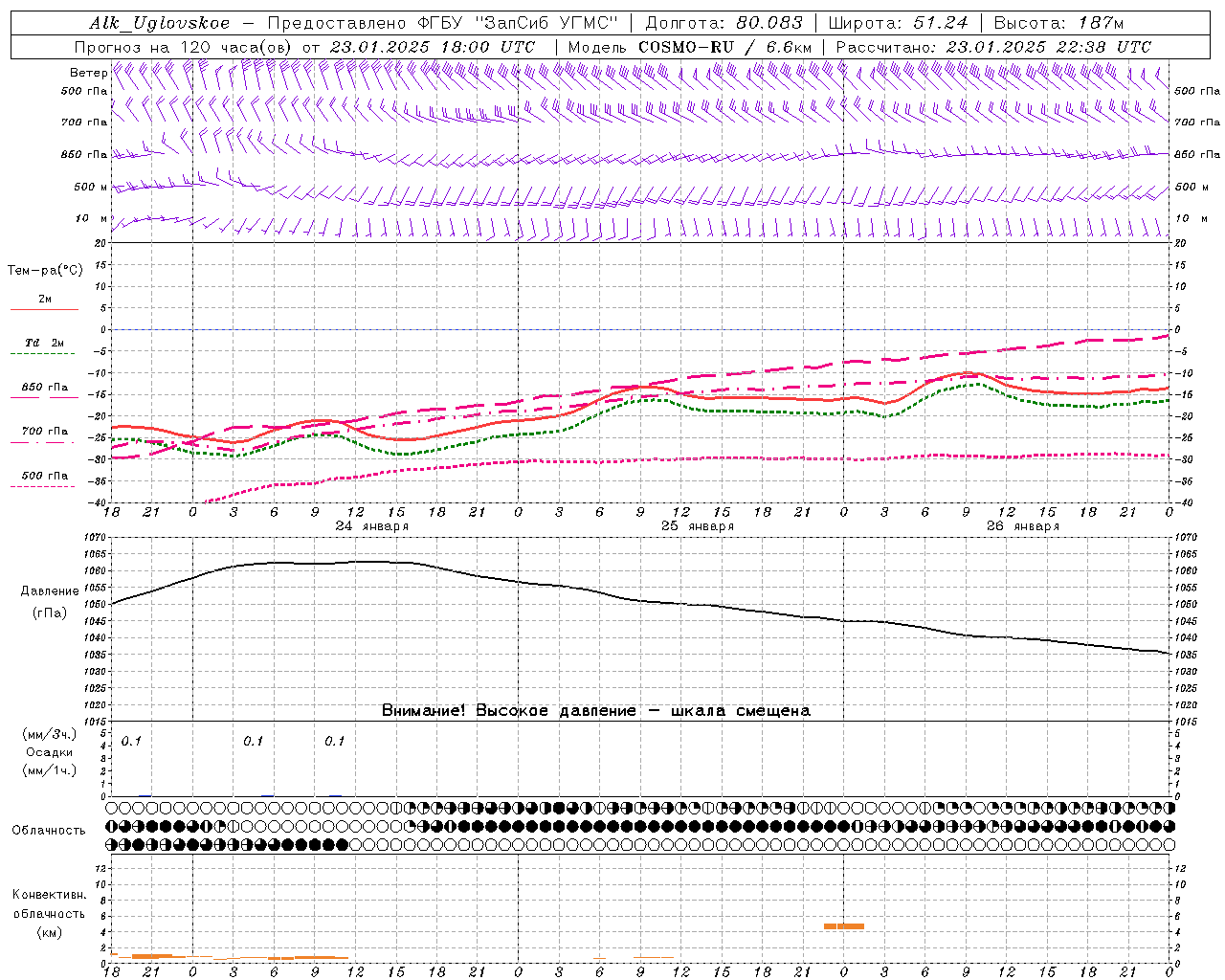Viewport: 1225px width, 980px height.
Task: Click the (гПа) unit under Давление
Action: 48,613
